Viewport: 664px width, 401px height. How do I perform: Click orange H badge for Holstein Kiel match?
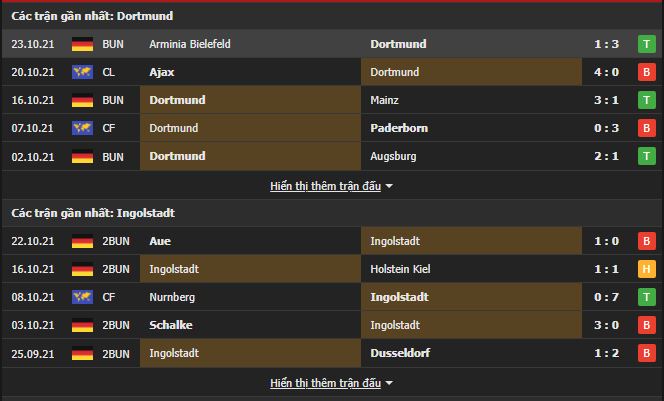click(x=646, y=269)
